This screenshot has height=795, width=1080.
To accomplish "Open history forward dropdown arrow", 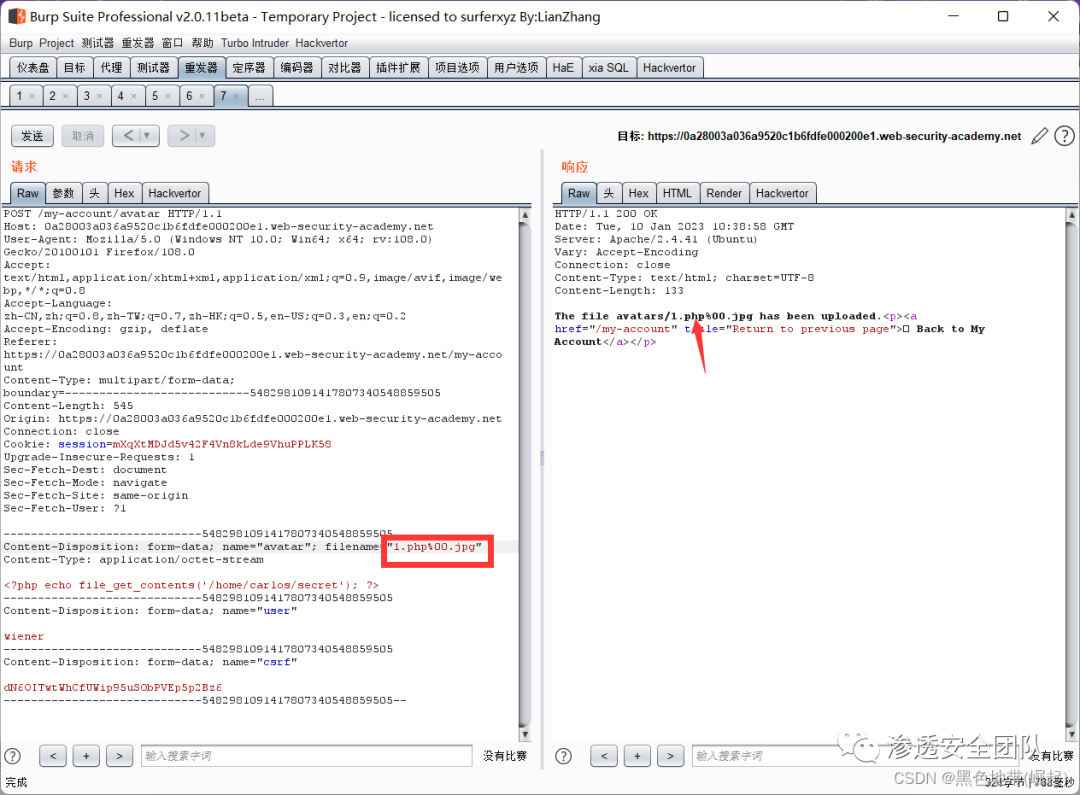I will (x=202, y=136).
